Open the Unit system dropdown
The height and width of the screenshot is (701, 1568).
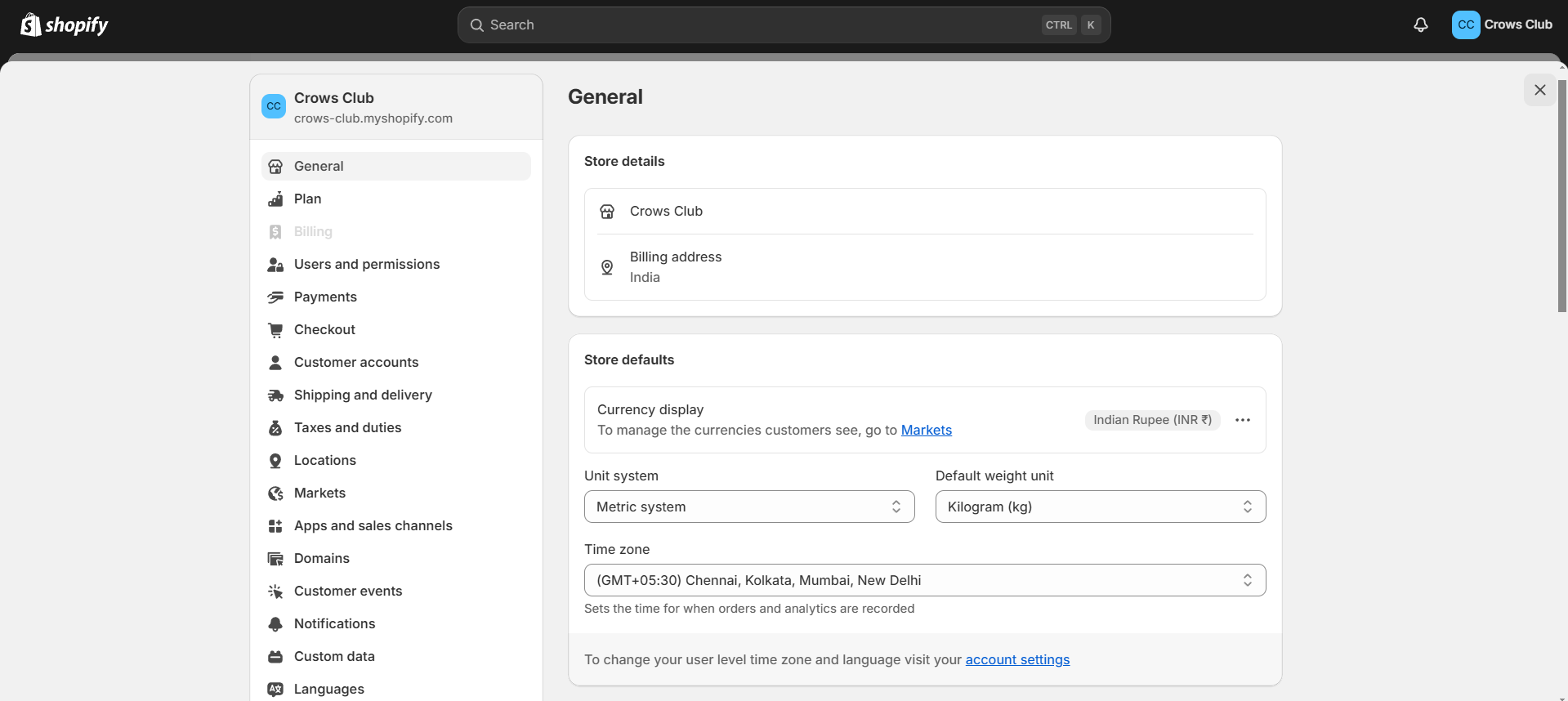pyautogui.click(x=749, y=507)
